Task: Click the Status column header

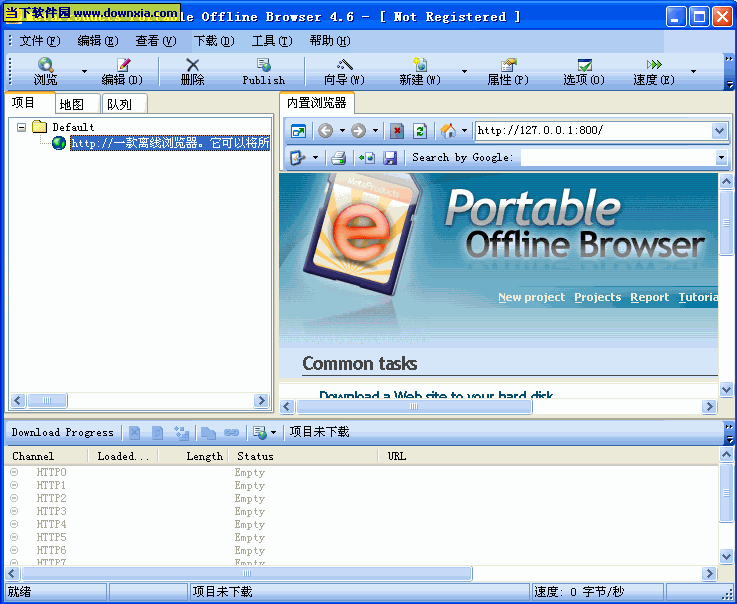Action: pyautogui.click(x=303, y=456)
